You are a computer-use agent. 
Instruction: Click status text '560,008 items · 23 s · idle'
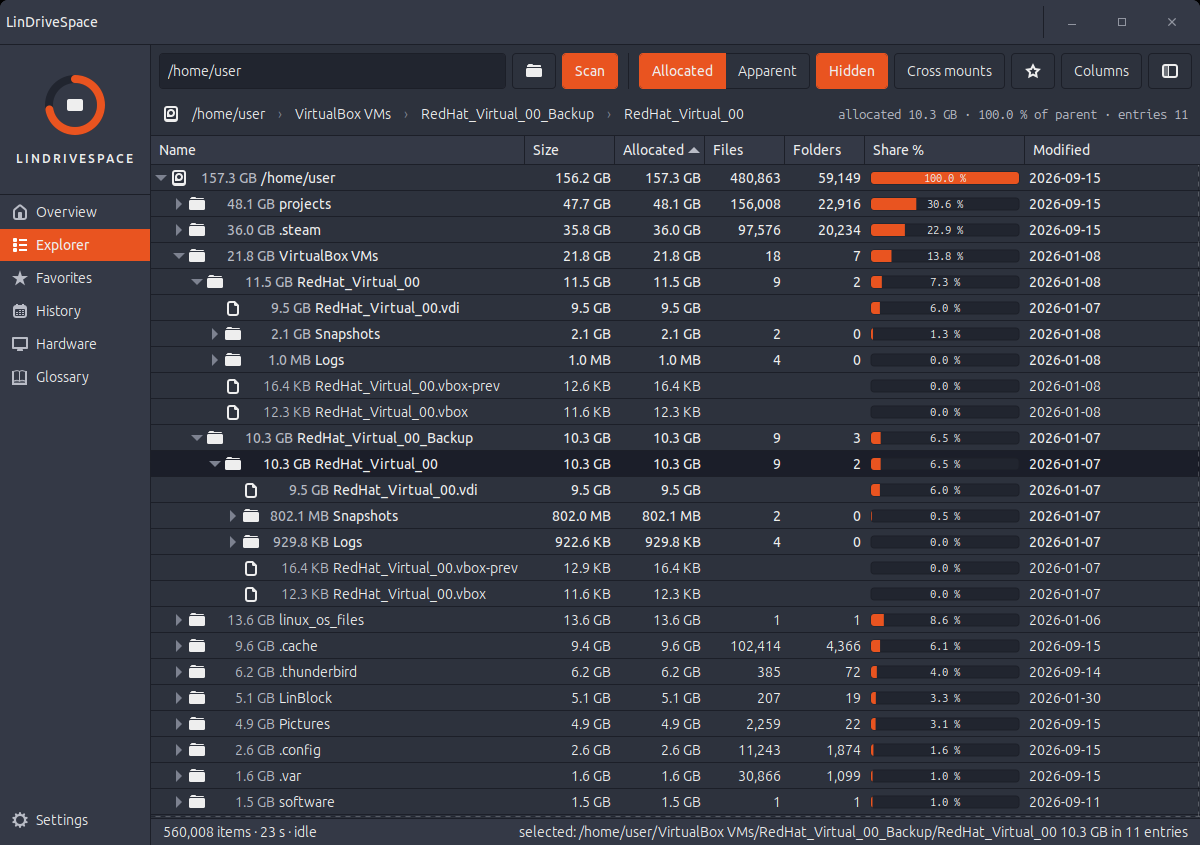point(239,832)
